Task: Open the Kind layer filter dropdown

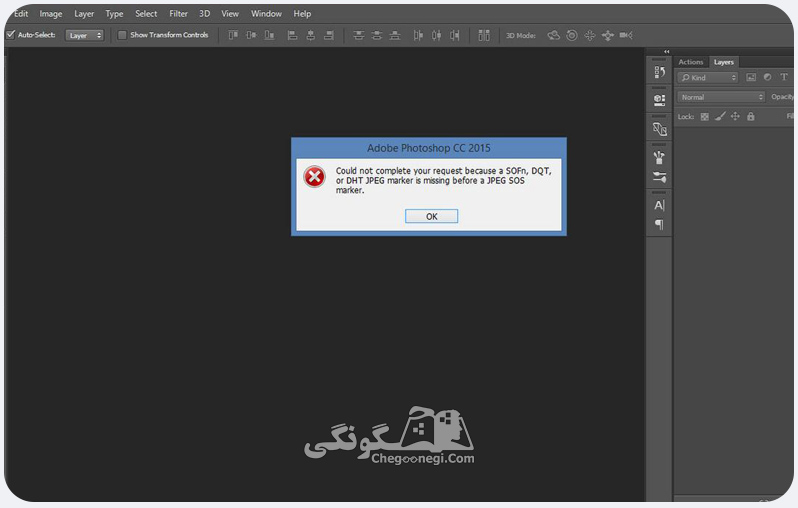Action: click(x=707, y=77)
